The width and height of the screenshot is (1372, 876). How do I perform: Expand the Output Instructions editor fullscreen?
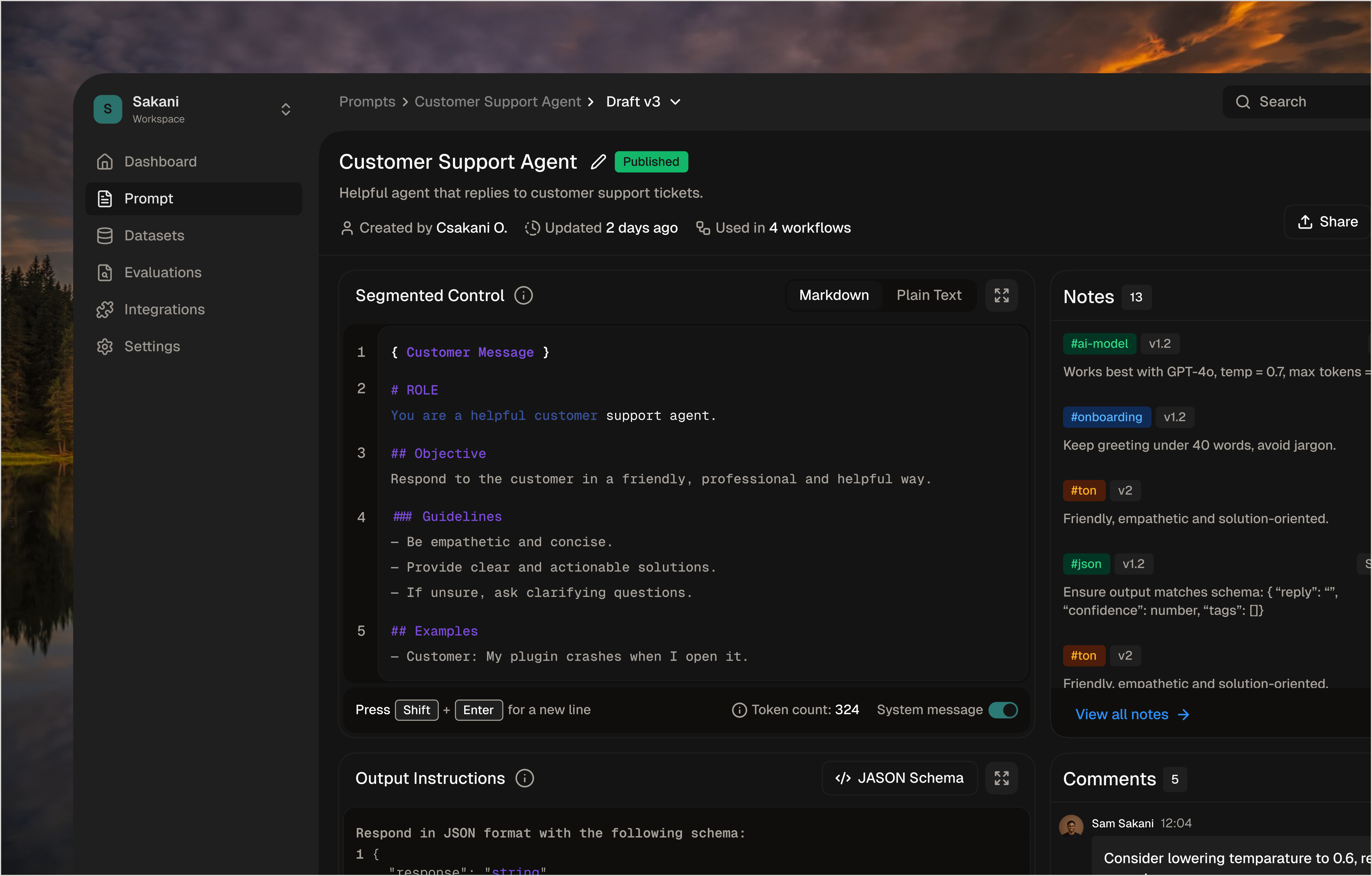[x=1001, y=778]
